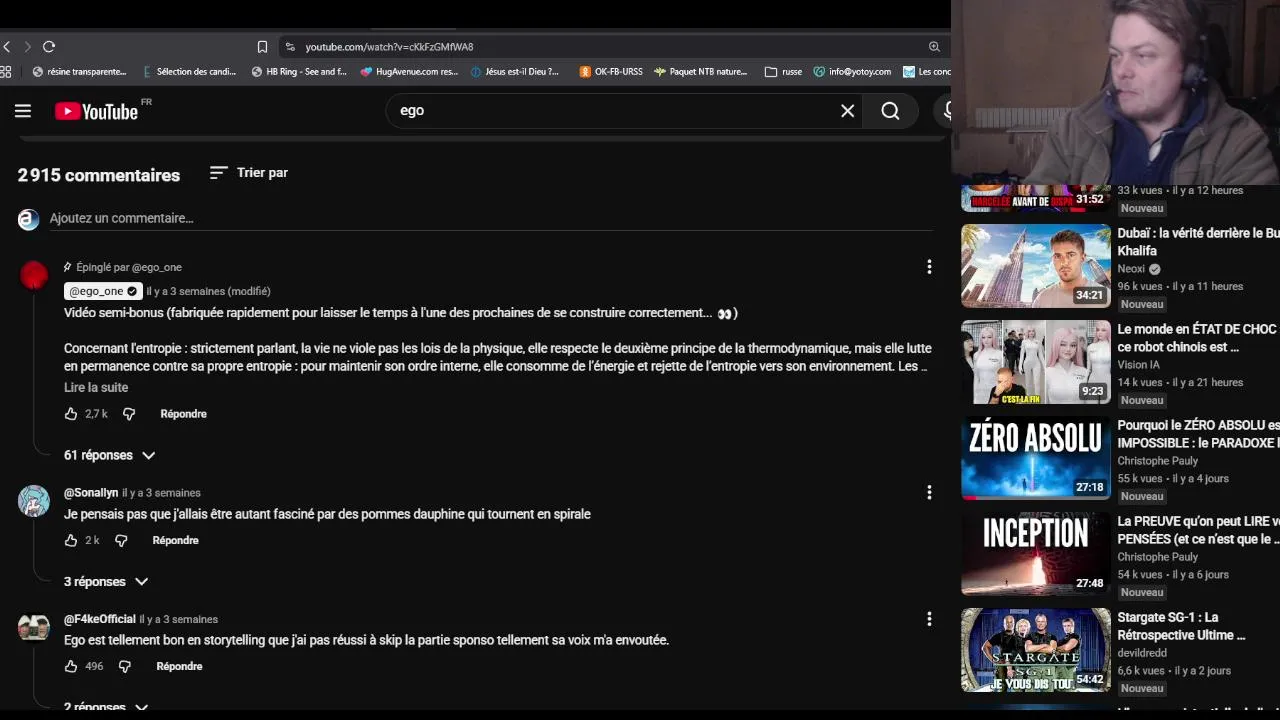Click '2 915 commentaires' heading
The image size is (1280, 720).
pos(99,175)
